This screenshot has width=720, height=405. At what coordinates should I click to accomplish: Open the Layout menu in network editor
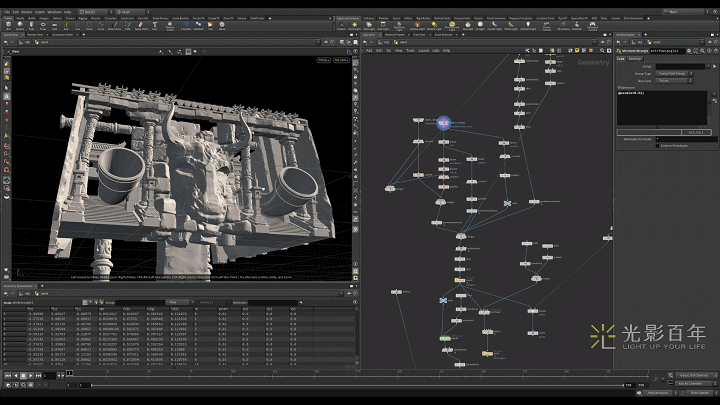pos(423,50)
